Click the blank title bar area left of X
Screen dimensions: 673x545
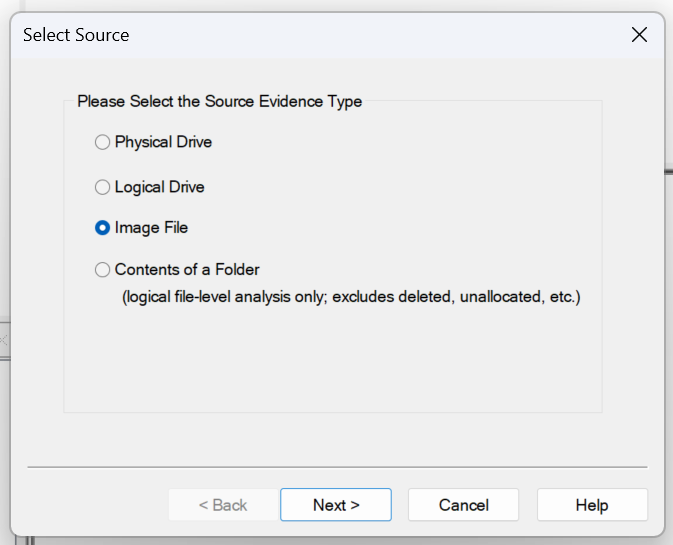click(x=400, y=35)
